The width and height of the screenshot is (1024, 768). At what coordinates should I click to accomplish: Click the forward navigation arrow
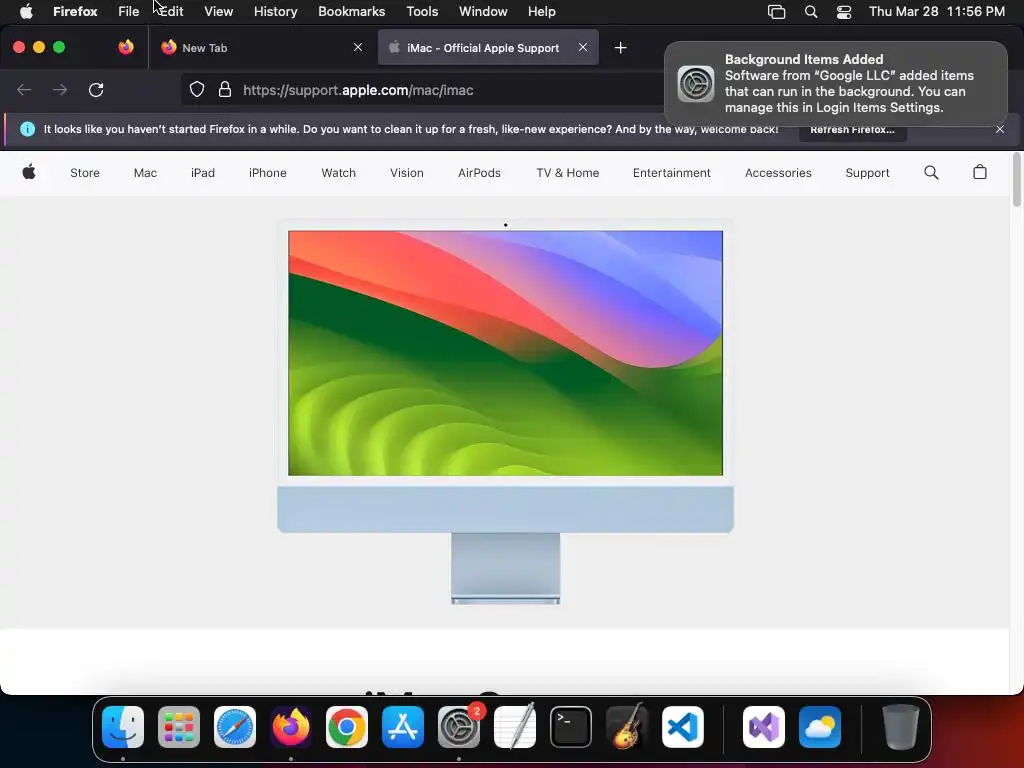[x=60, y=89]
